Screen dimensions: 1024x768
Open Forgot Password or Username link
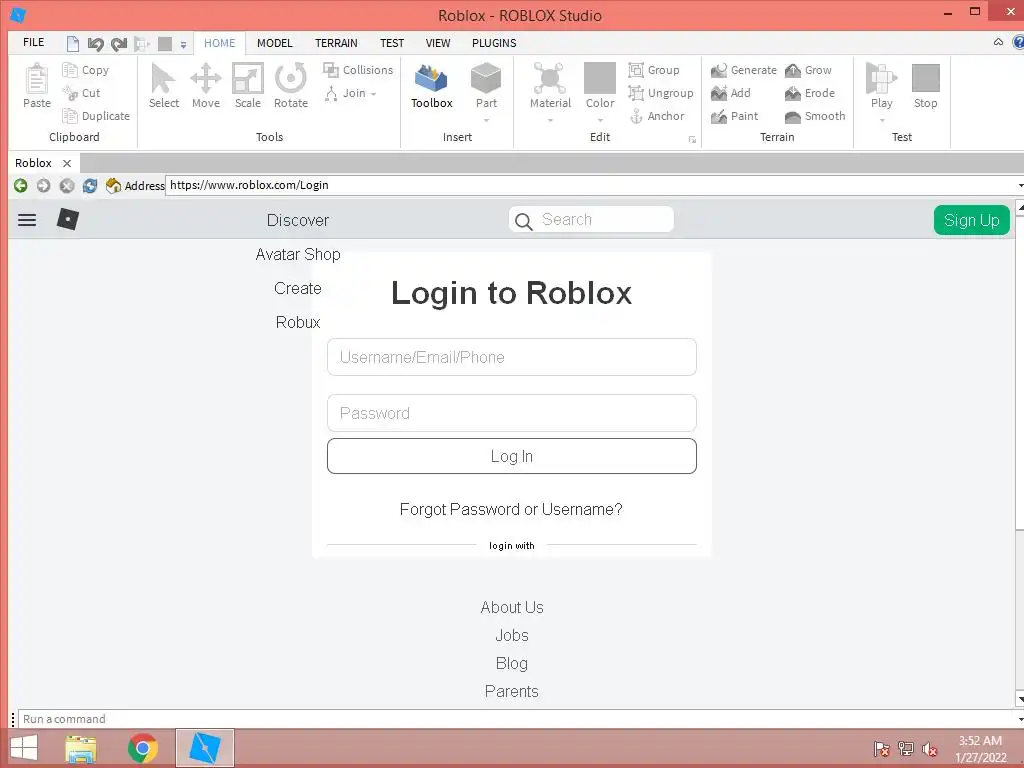tap(511, 509)
